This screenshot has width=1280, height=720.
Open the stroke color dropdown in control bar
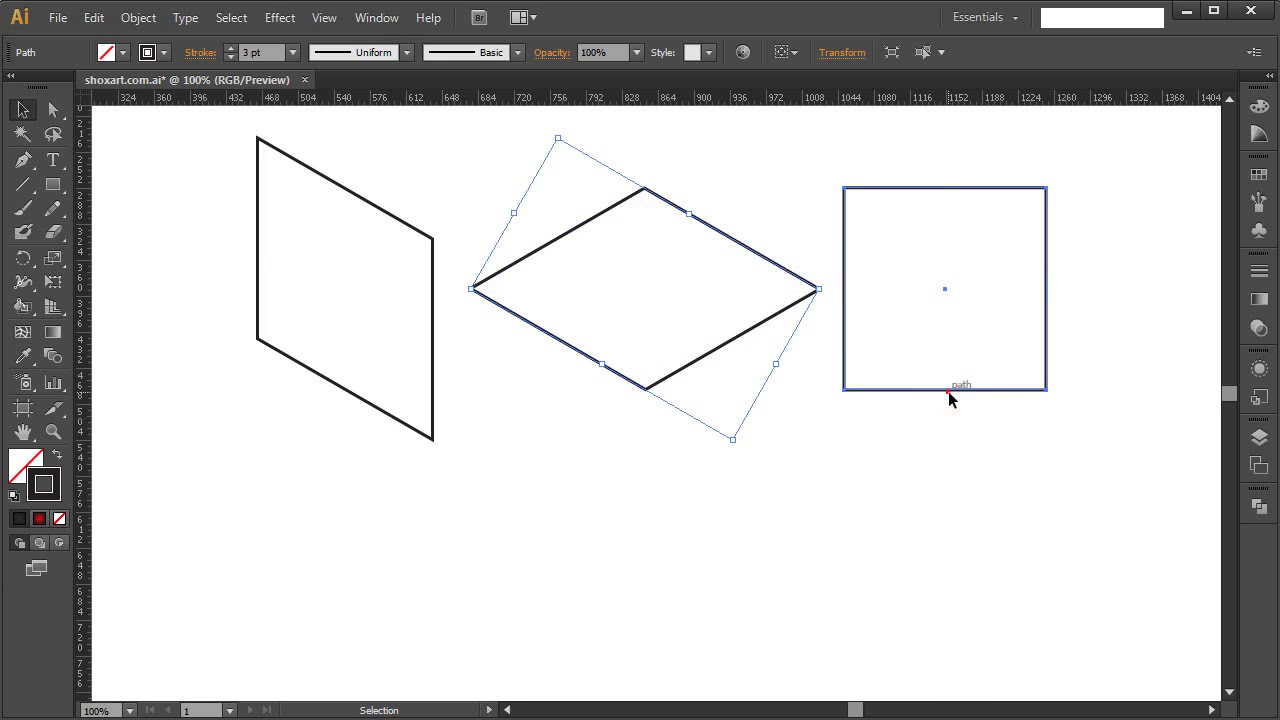point(164,53)
